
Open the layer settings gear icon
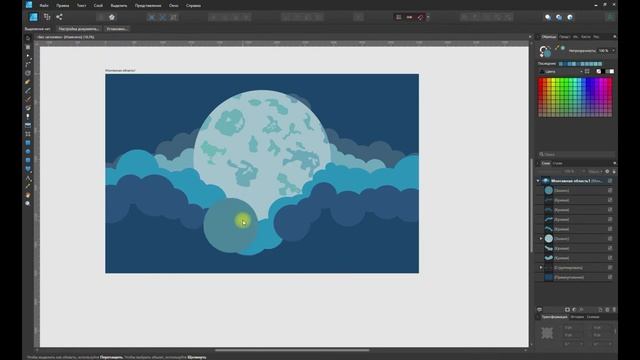(x=607, y=171)
